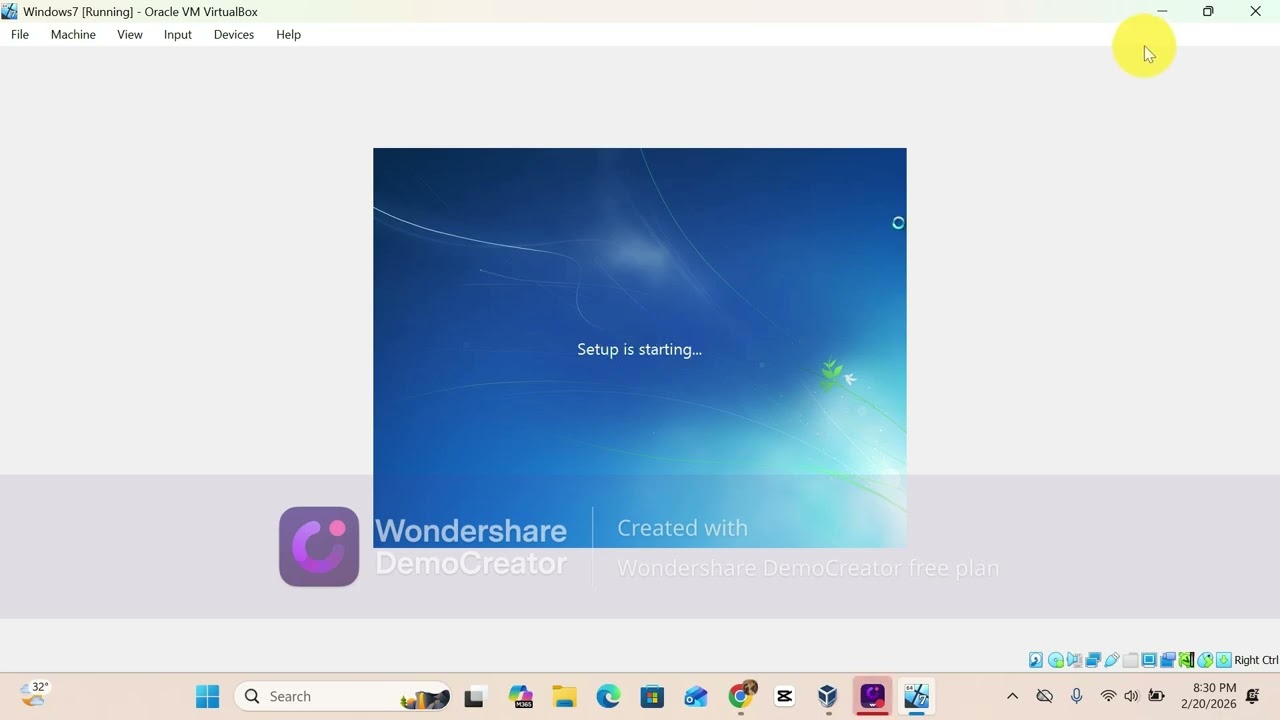Click the CPU execution status icon
The image size is (1280, 720).
(1186, 660)
